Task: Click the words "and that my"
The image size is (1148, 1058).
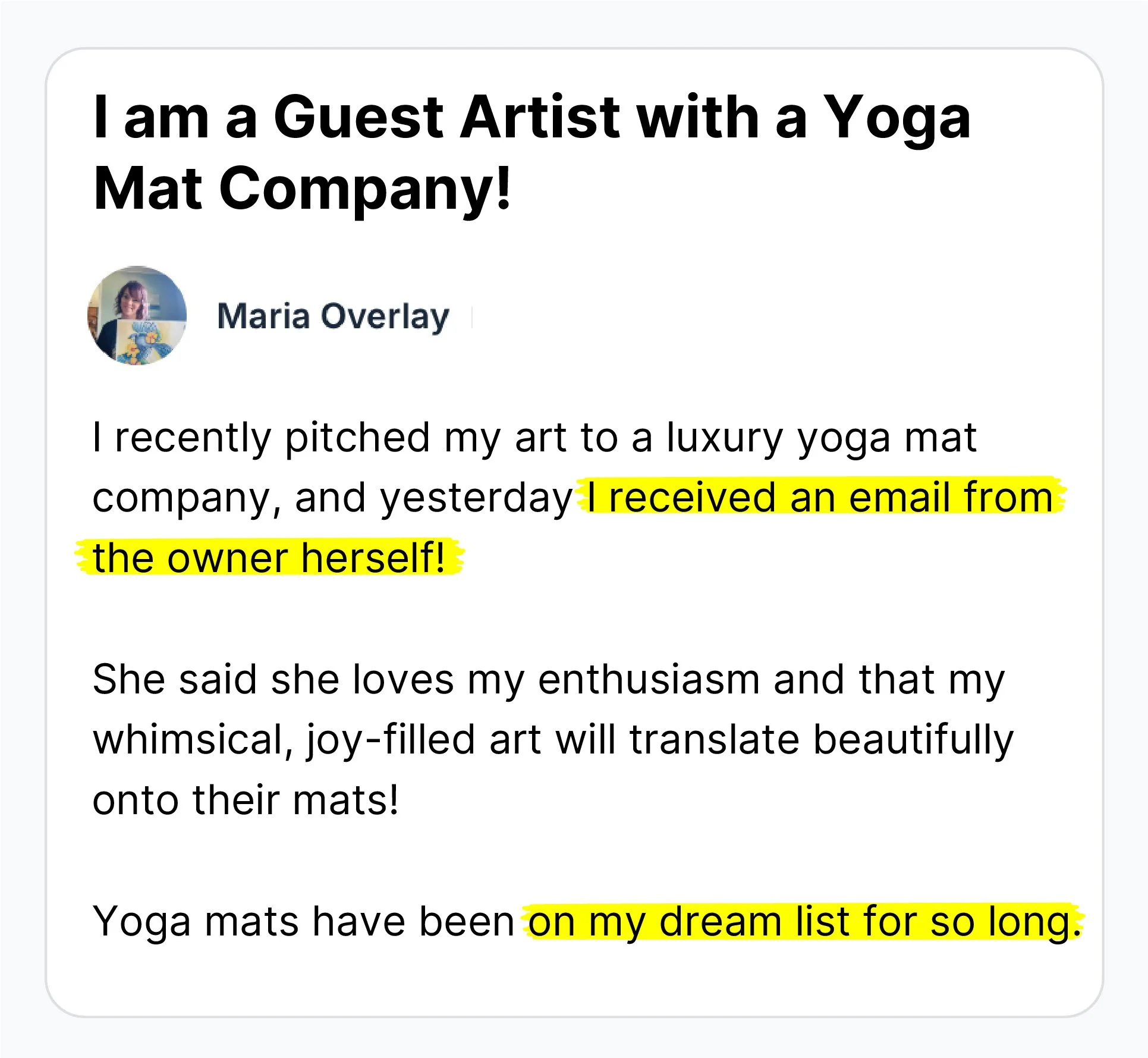Action: [x=889, y=679]
